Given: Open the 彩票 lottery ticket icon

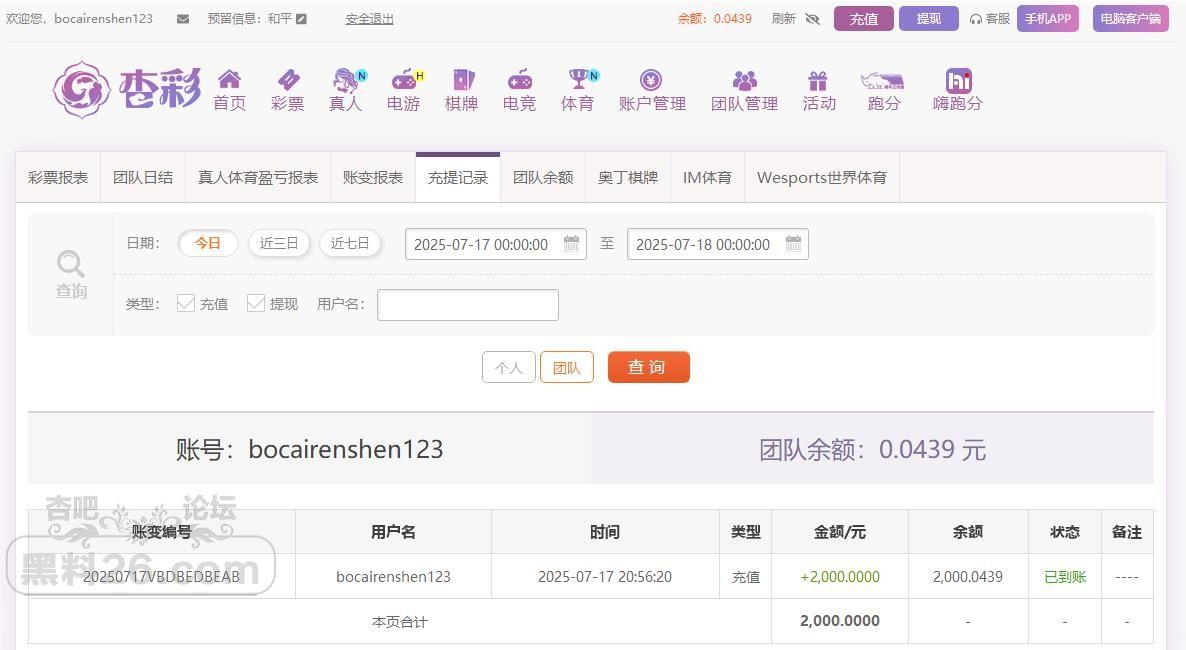Looking at the screenshot, I should (288, 79).
